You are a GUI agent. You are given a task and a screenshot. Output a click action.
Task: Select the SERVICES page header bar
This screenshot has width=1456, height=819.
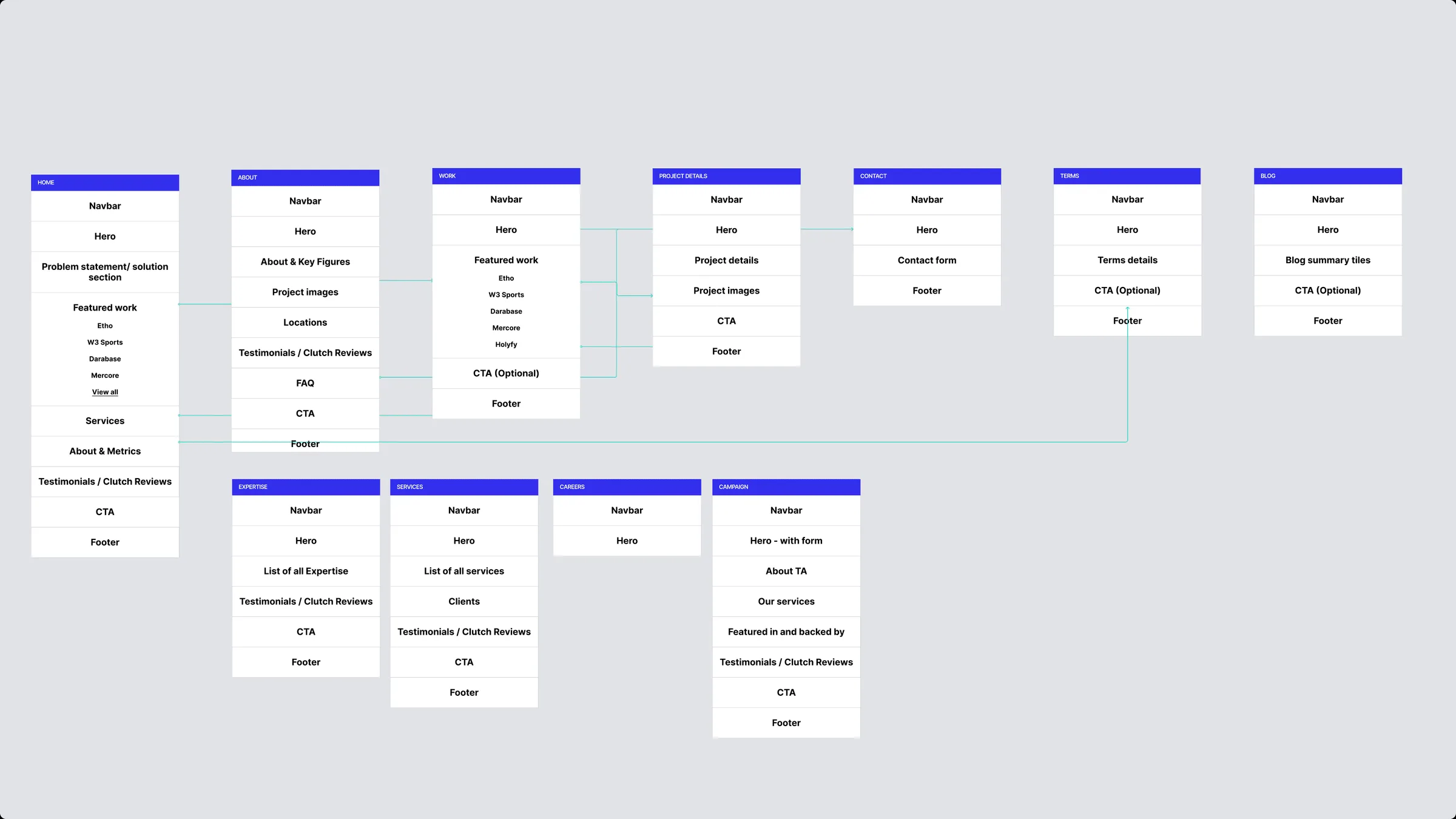464,487
